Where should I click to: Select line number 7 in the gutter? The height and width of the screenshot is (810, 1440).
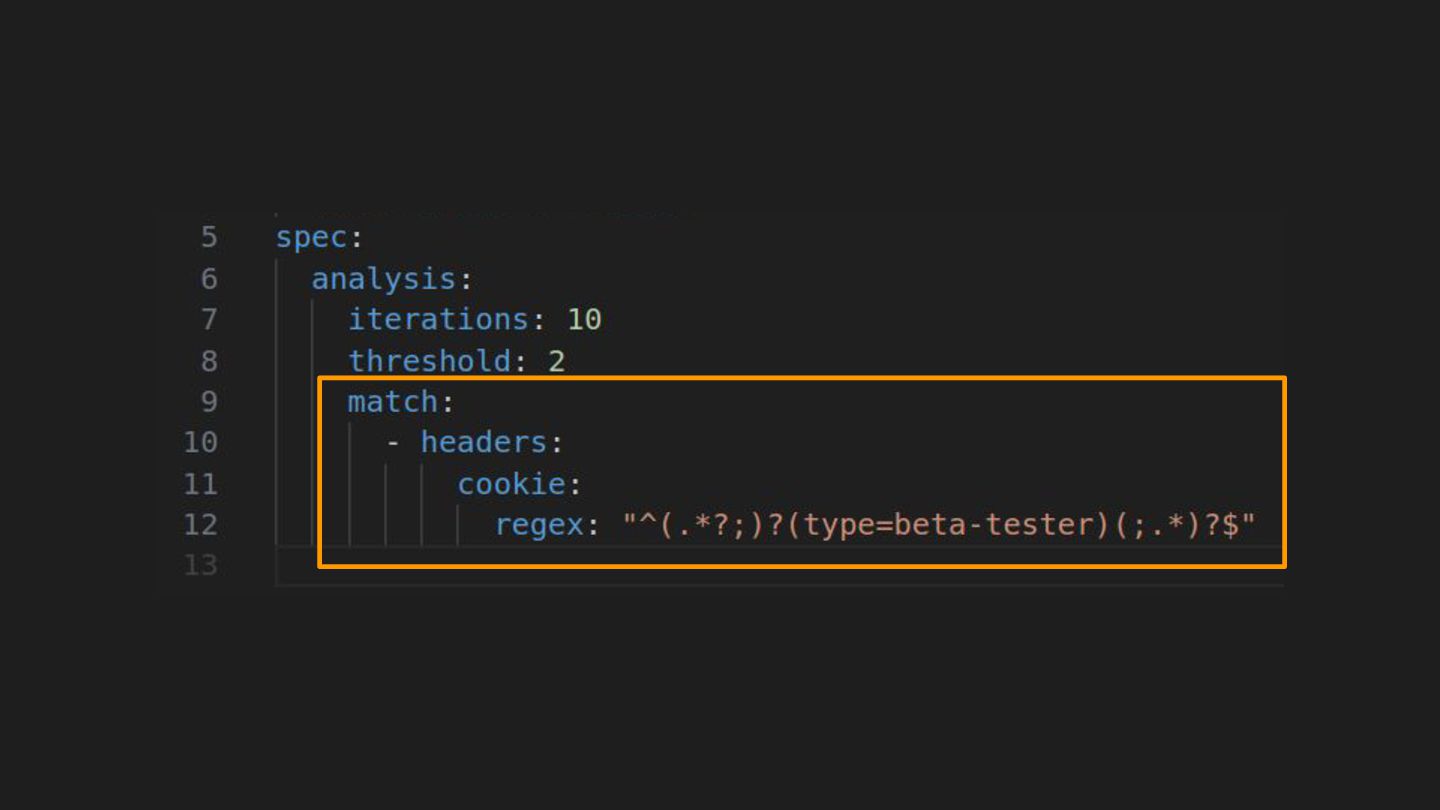pos(208,319)
